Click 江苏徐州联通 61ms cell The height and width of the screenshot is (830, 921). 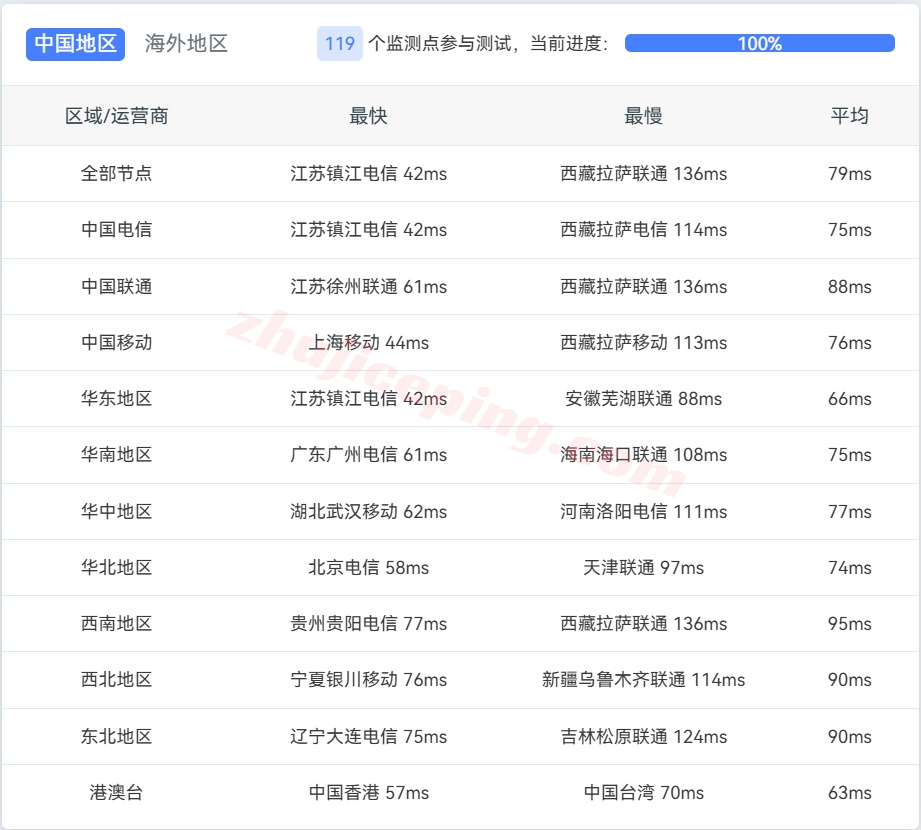tap(368, 287)
